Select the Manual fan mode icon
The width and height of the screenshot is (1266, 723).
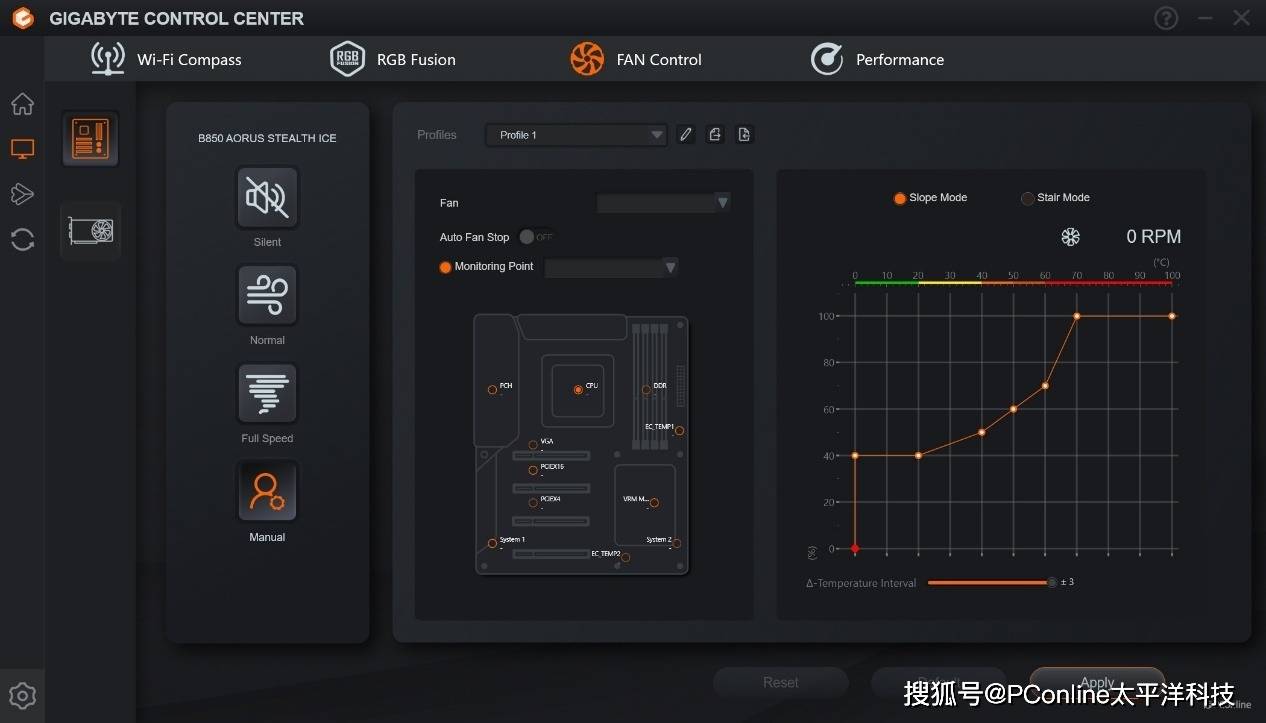[267, 491]
